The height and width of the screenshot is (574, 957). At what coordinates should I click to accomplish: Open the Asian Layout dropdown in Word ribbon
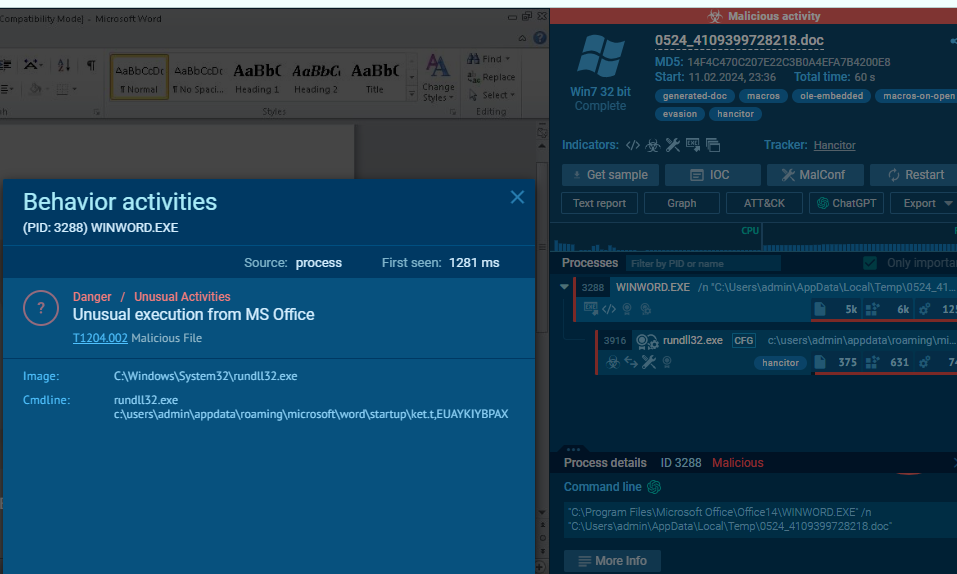coord(32,65)
